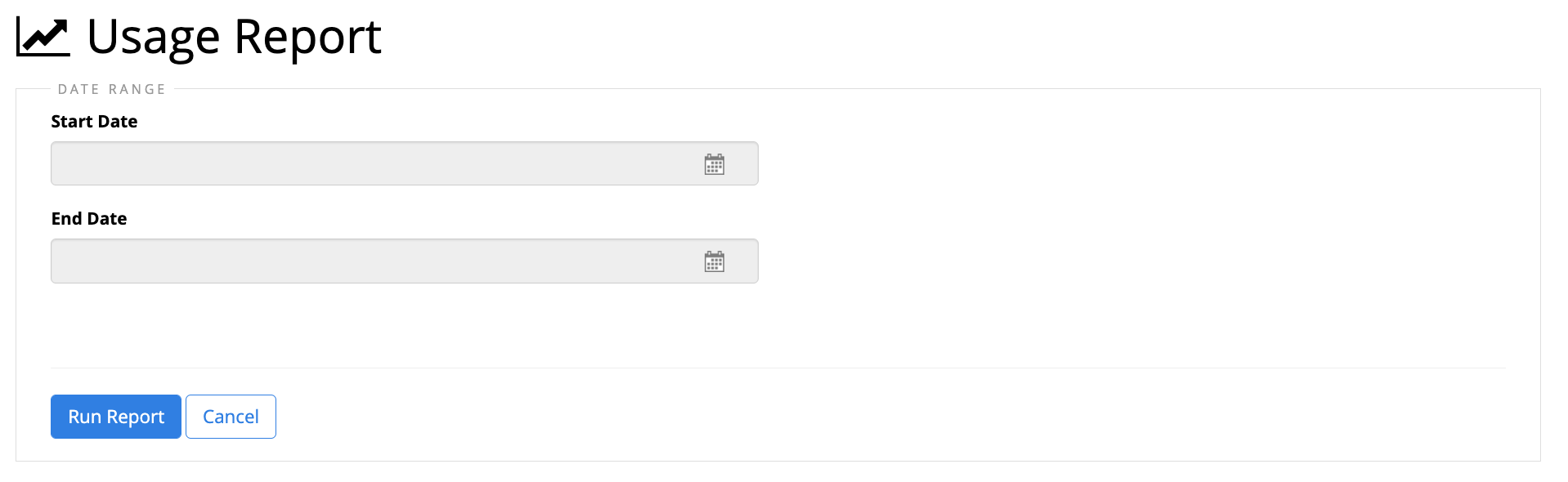Click the divider line above Run Report
This screenshot has height=482, width=1568.
778,368
